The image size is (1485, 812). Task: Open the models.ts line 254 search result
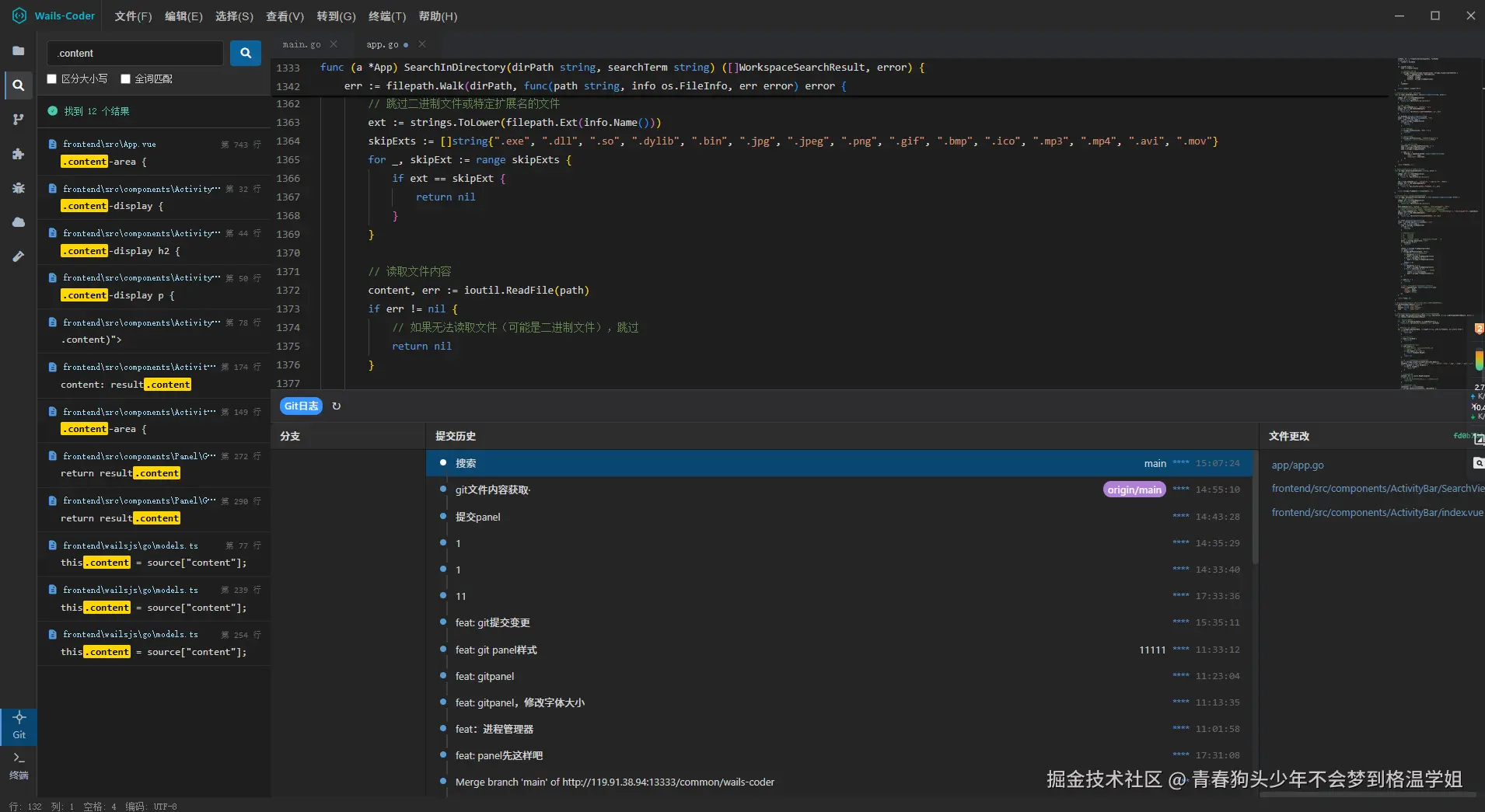point(154,643)
